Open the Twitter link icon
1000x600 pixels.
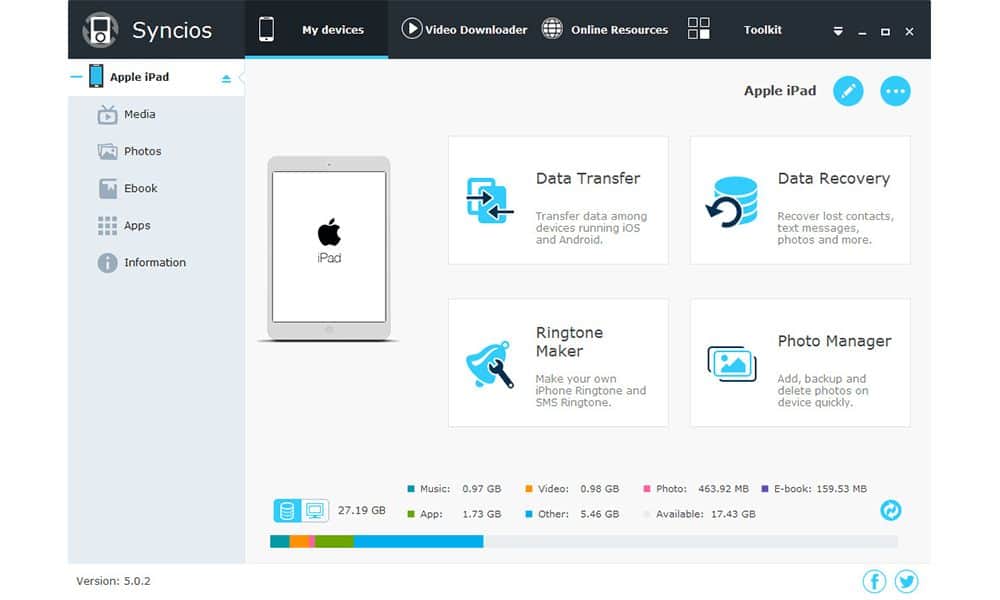click(x=906, y=581)
